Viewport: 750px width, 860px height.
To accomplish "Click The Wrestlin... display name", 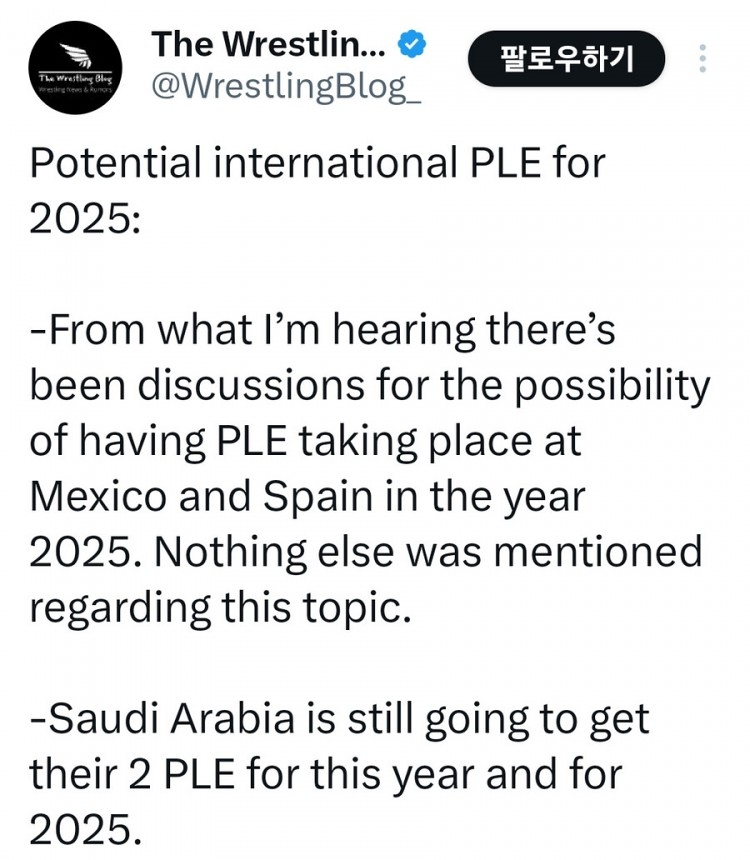I will click(269, 44).
